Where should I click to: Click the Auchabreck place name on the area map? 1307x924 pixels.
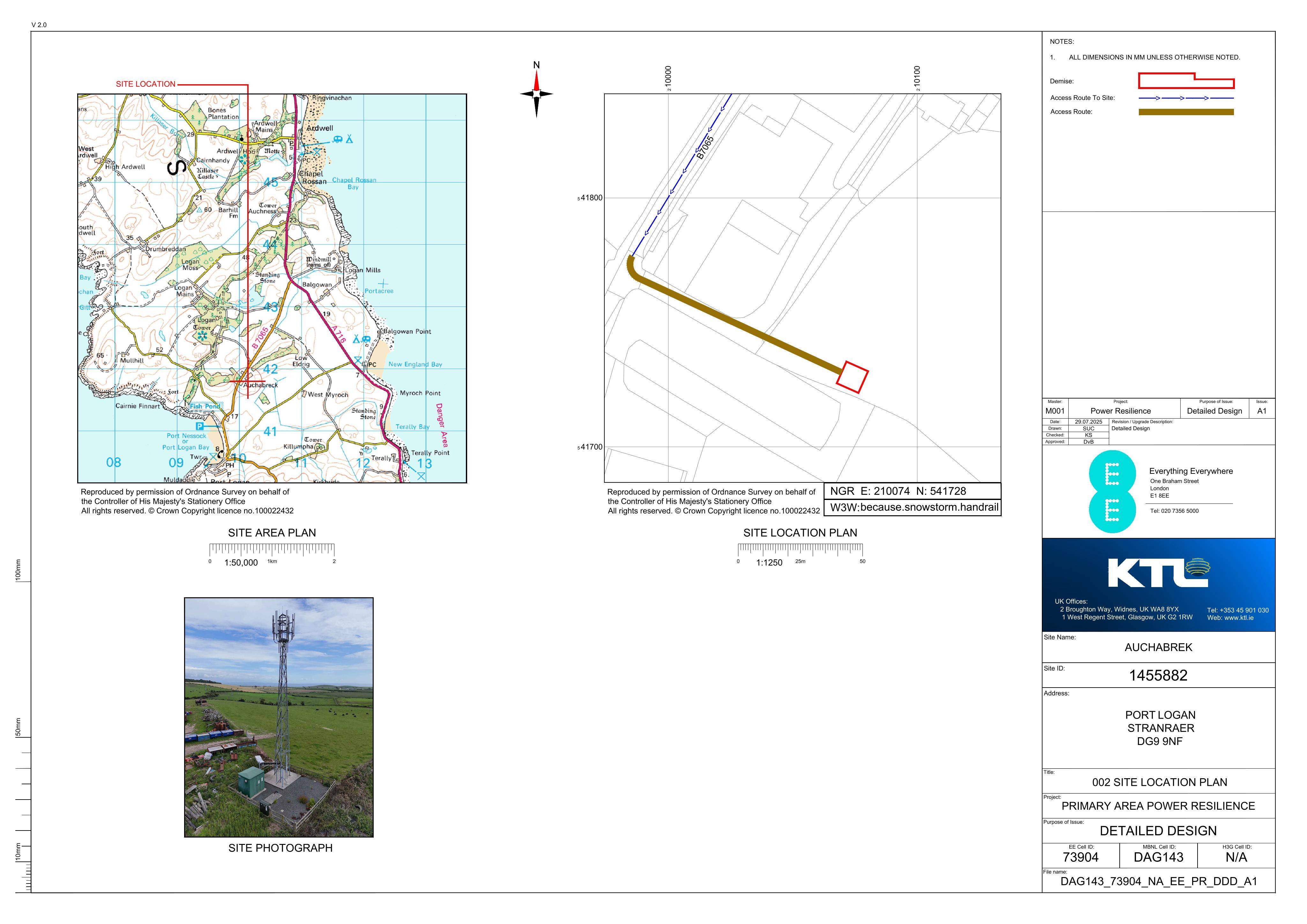tap(261, 385)
